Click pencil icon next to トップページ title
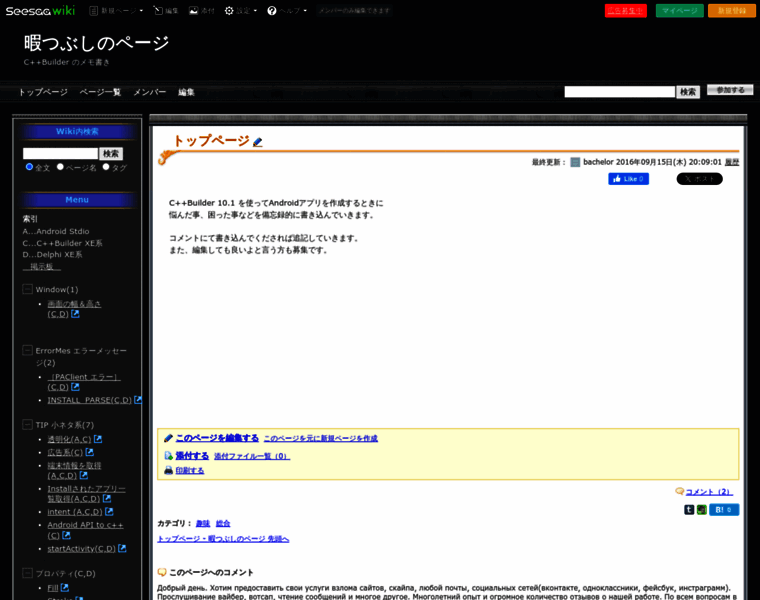The width and height of the screenshot is (760, 600). [258, 142]
